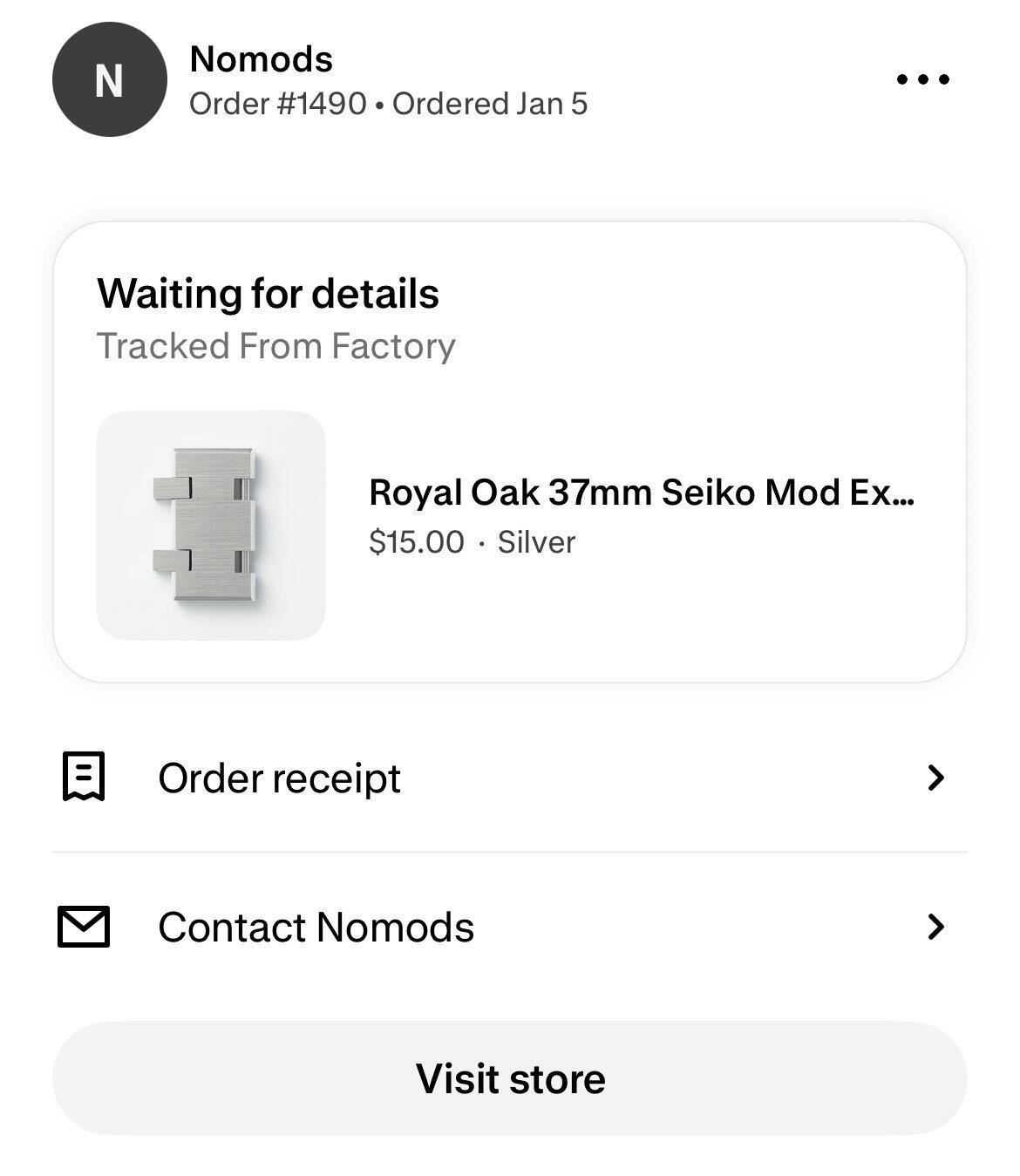
Task: Click empty space inside the order status card
Action: point(697,610)
